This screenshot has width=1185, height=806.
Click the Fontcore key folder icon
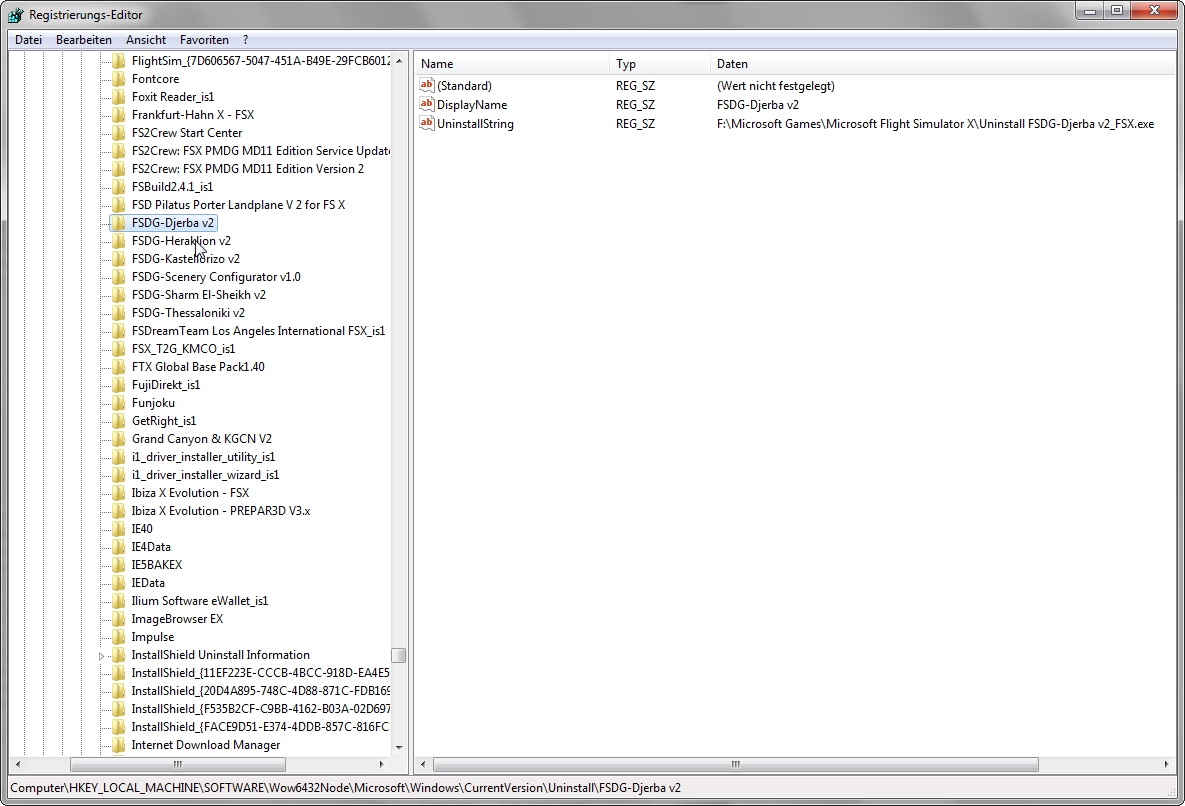pos(118,79)
